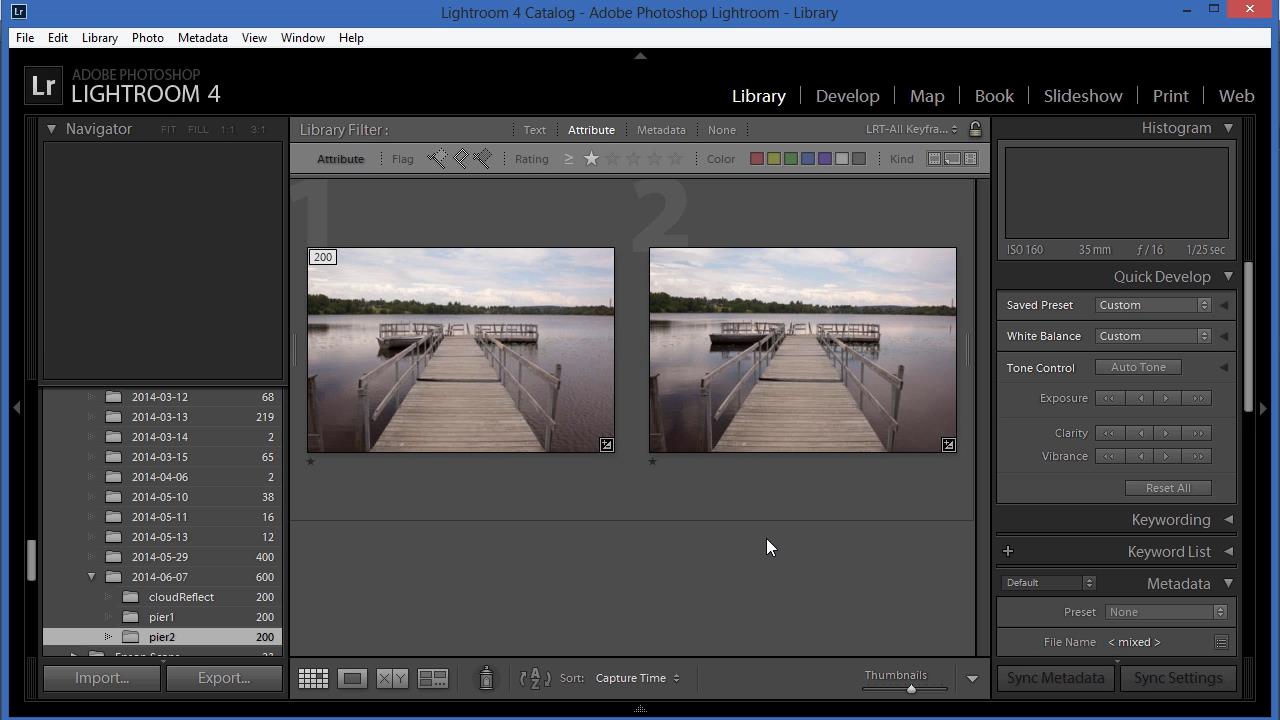
Task: Click the Sync Metadata button
Action: pyautogui.click(x=1055, y=678)
